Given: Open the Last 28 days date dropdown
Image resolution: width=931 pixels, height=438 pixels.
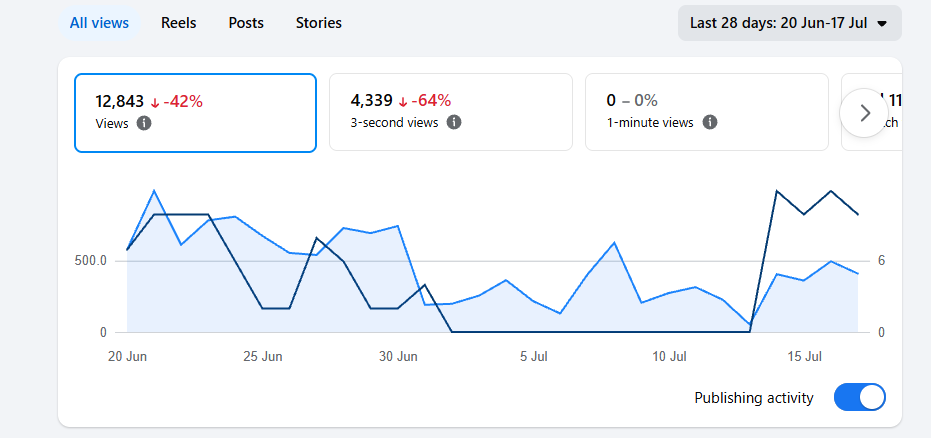Looking at the screenshot, I should coord(790,23).
